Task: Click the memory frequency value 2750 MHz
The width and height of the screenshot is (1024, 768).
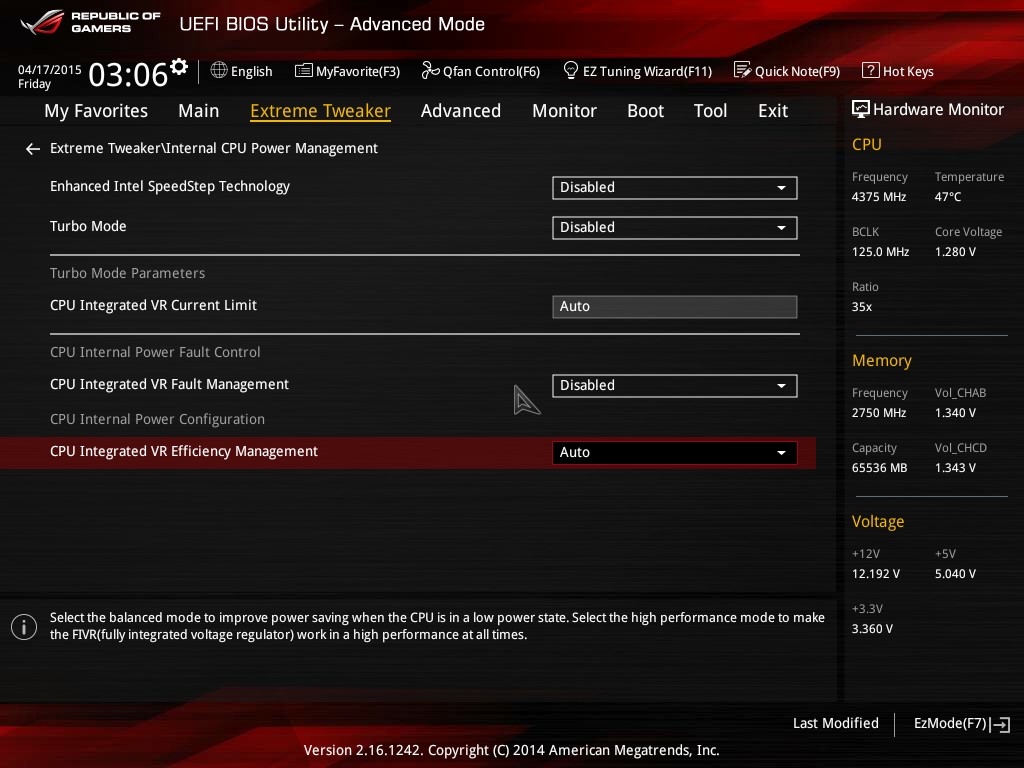Action: point(878,413)
